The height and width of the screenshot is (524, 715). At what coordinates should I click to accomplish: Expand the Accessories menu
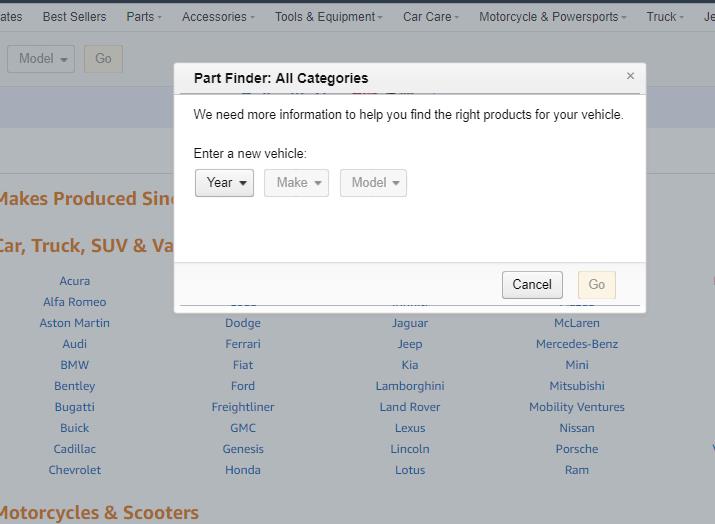tap(218, 17)
